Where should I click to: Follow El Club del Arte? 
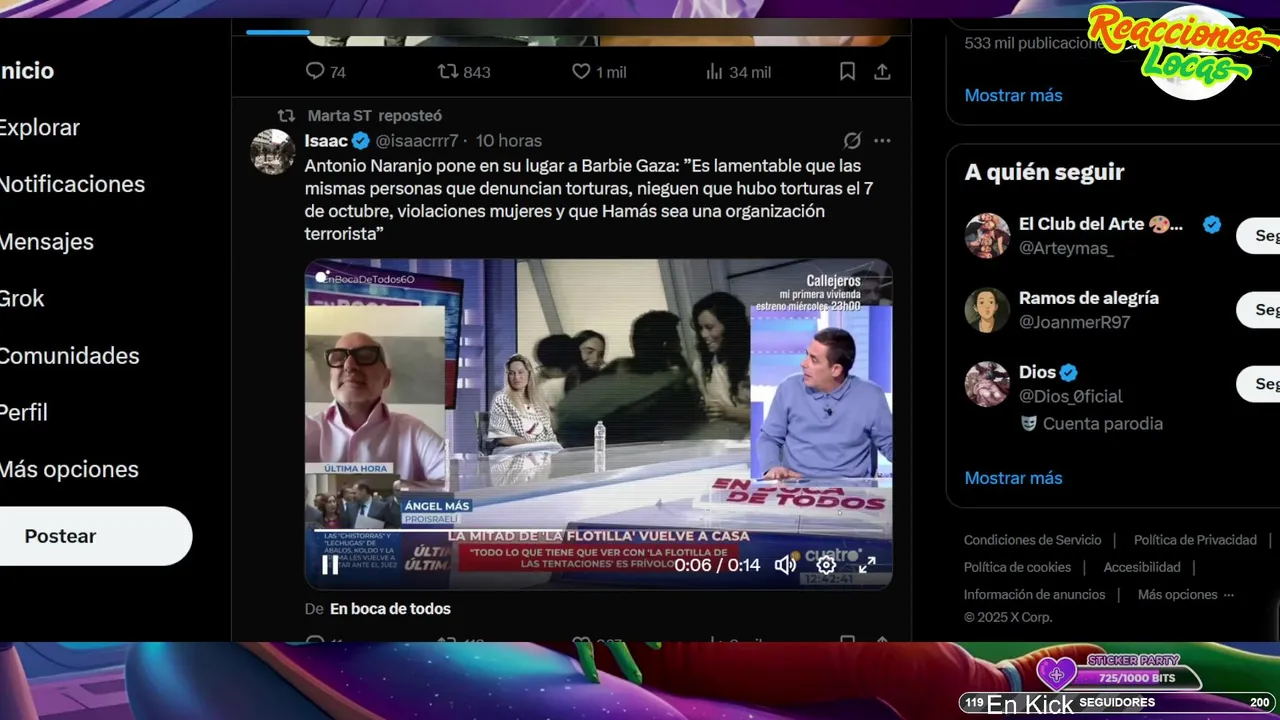tap(1259, 236)
